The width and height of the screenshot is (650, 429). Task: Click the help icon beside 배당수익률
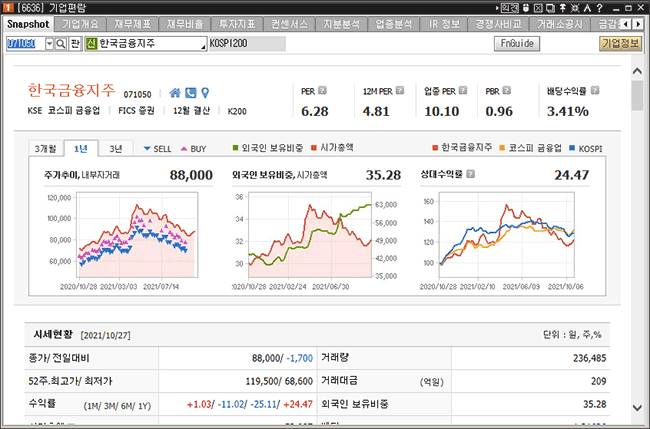coord(595,90)
